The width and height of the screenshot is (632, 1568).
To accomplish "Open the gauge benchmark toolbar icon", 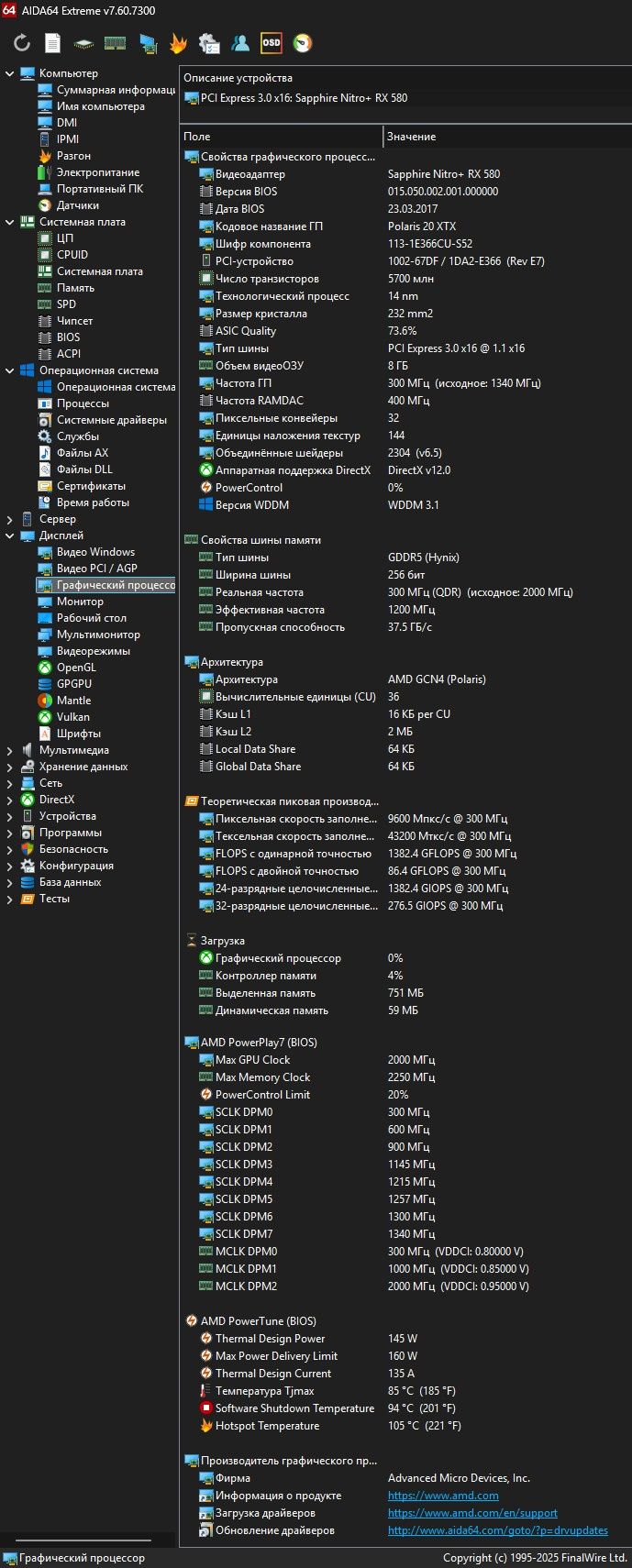I will [x=302, y=43].
